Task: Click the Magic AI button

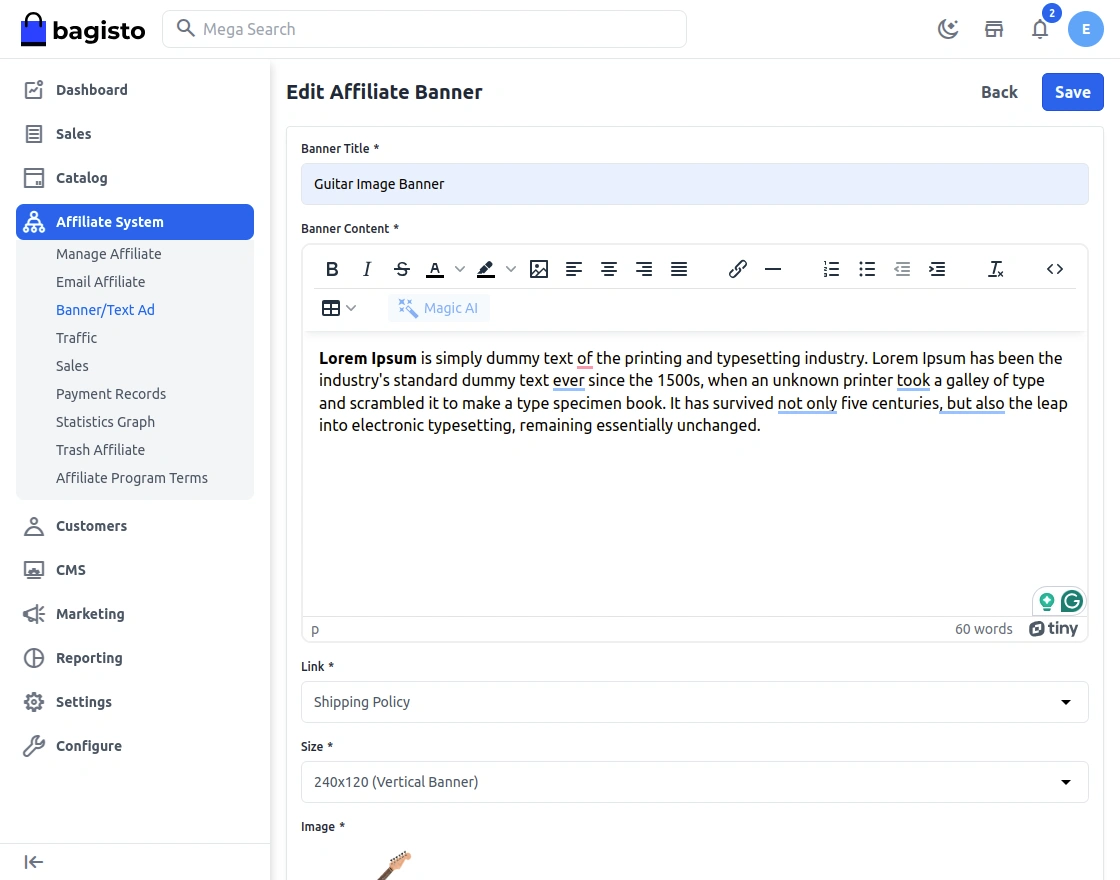Action: 439,308
